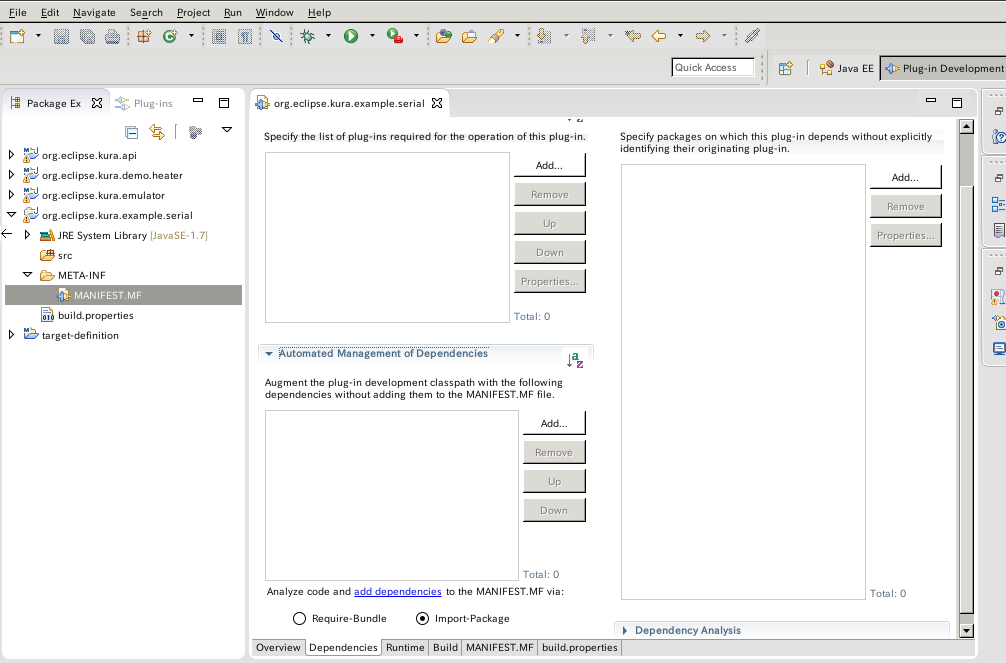
Task: Open the Run configurations dropdown arrow
Action: click(372, 36)
